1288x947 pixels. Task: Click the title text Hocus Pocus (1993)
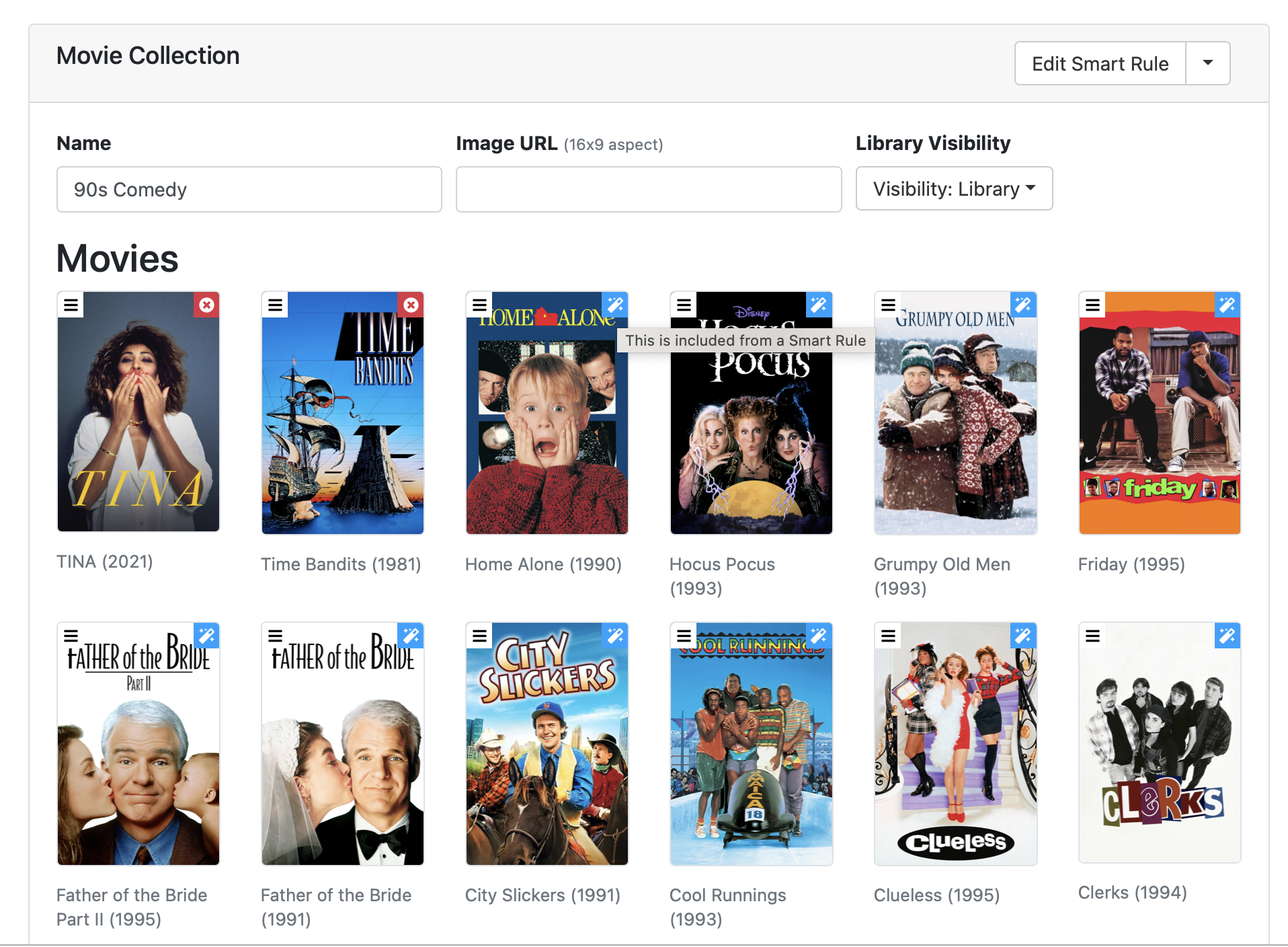(722, 576)
